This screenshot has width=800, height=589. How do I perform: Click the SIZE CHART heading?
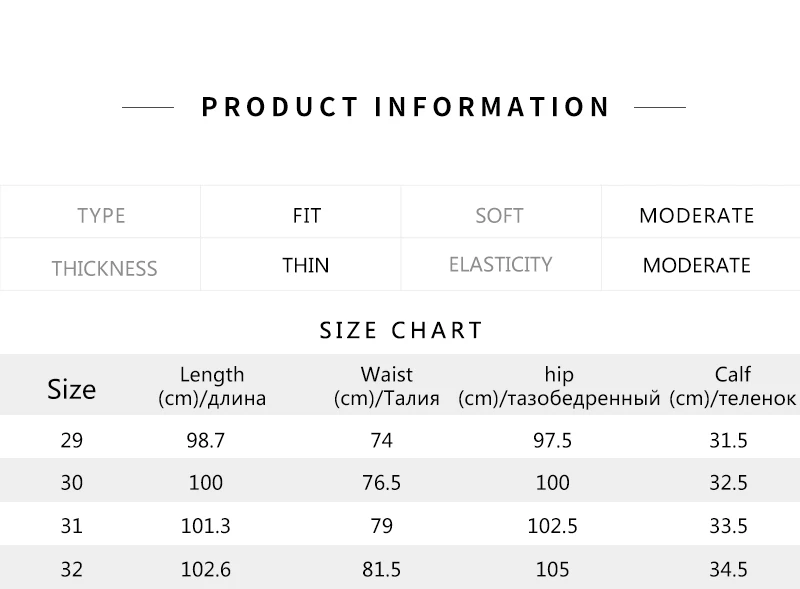click(x=401, y=330)
